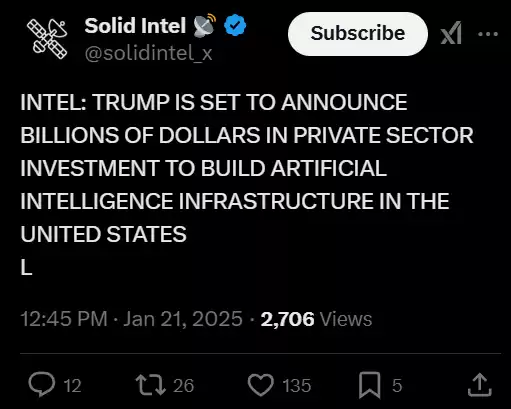Open the 12:45 PM timestamp link
This screenshot has height=409, width=511.
(64, 319)
